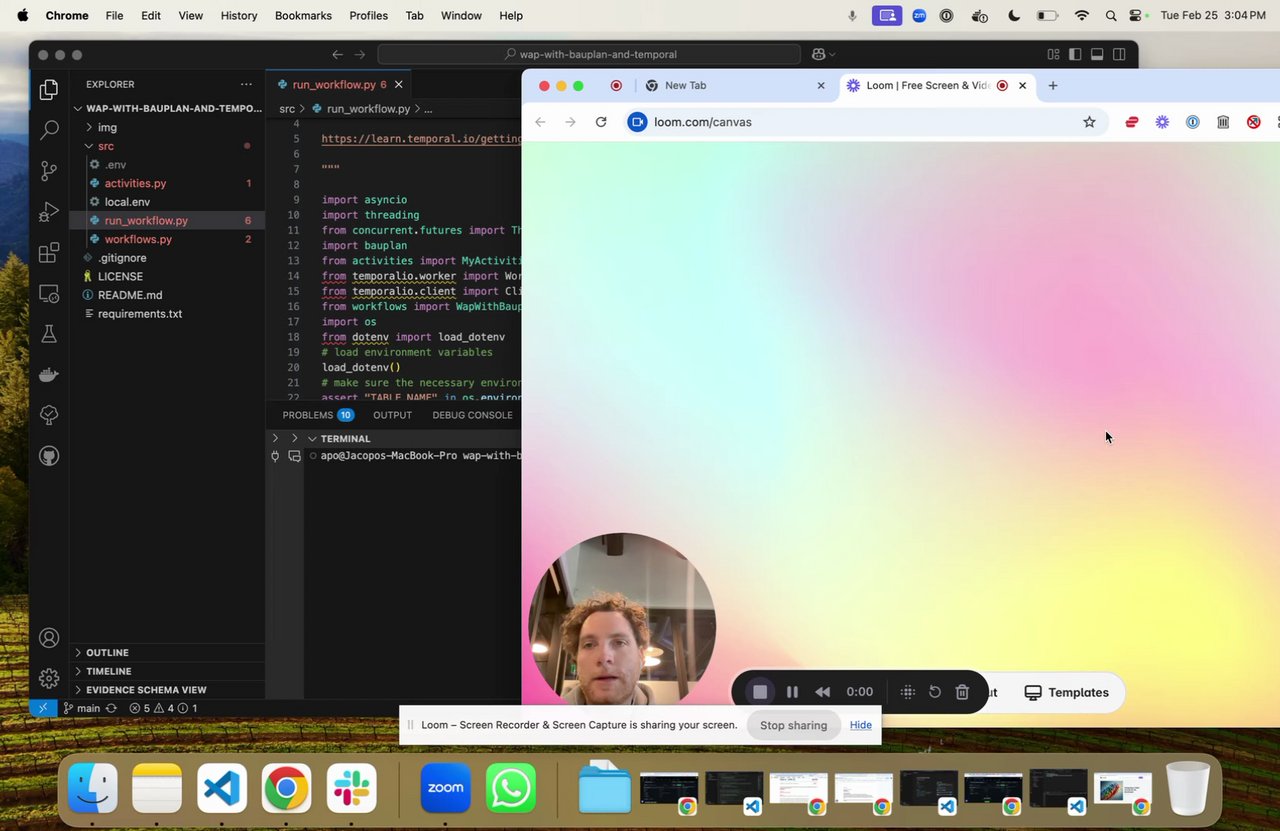Rewind the Loom recording
The height and width of the screenshot is (831, 1280).
823,692
